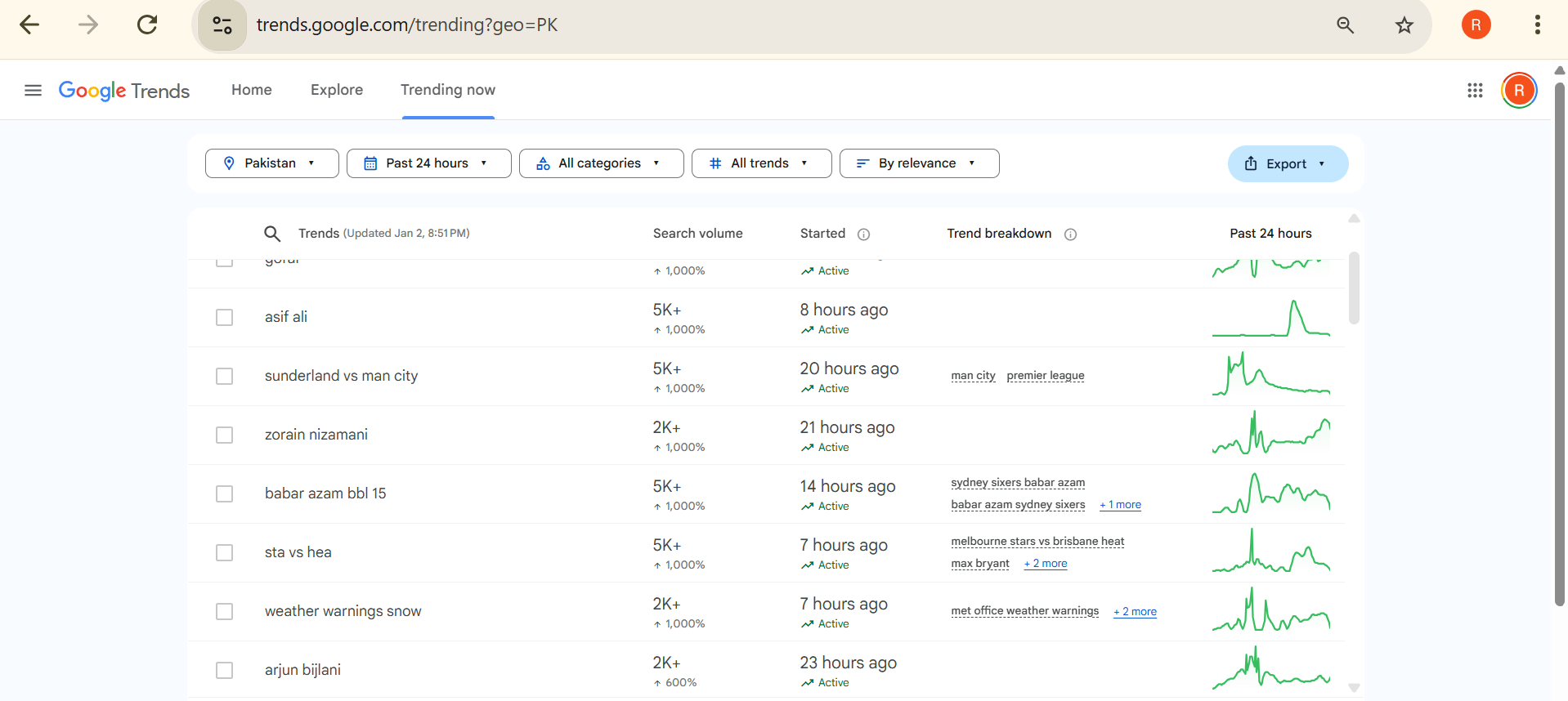1568x701 pixels.
Task: Open the browser three-dot menu
Action: [1537, 25]
